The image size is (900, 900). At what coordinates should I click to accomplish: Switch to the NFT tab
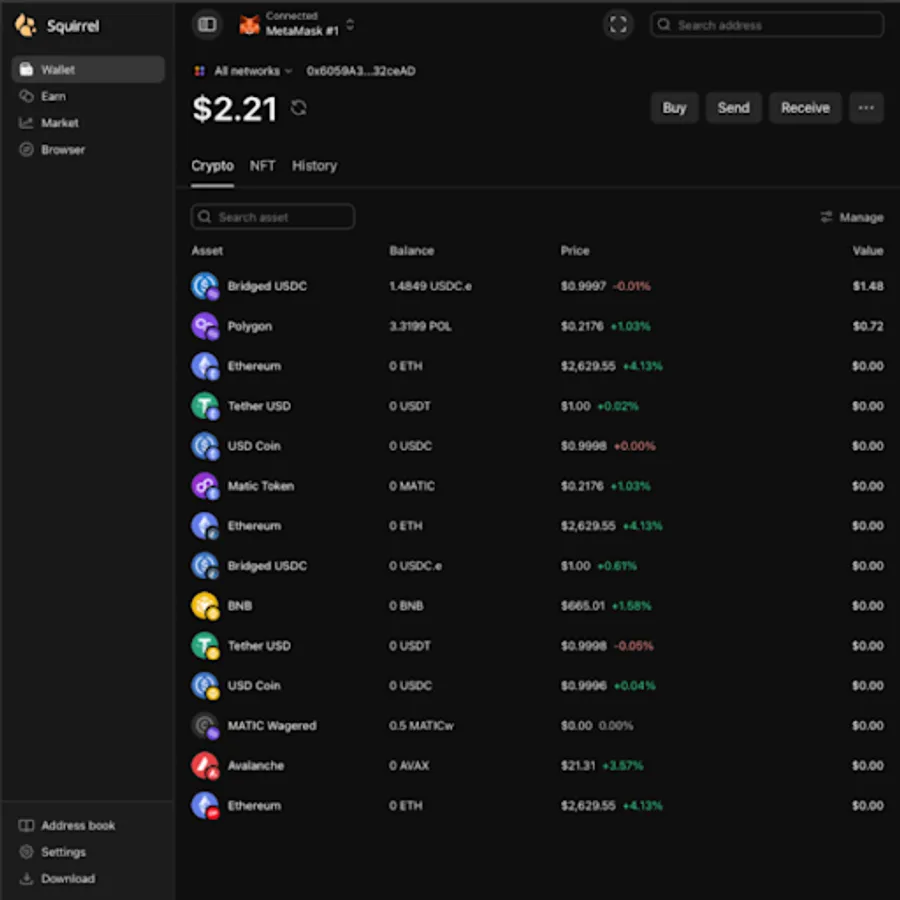tap(262, 166)
